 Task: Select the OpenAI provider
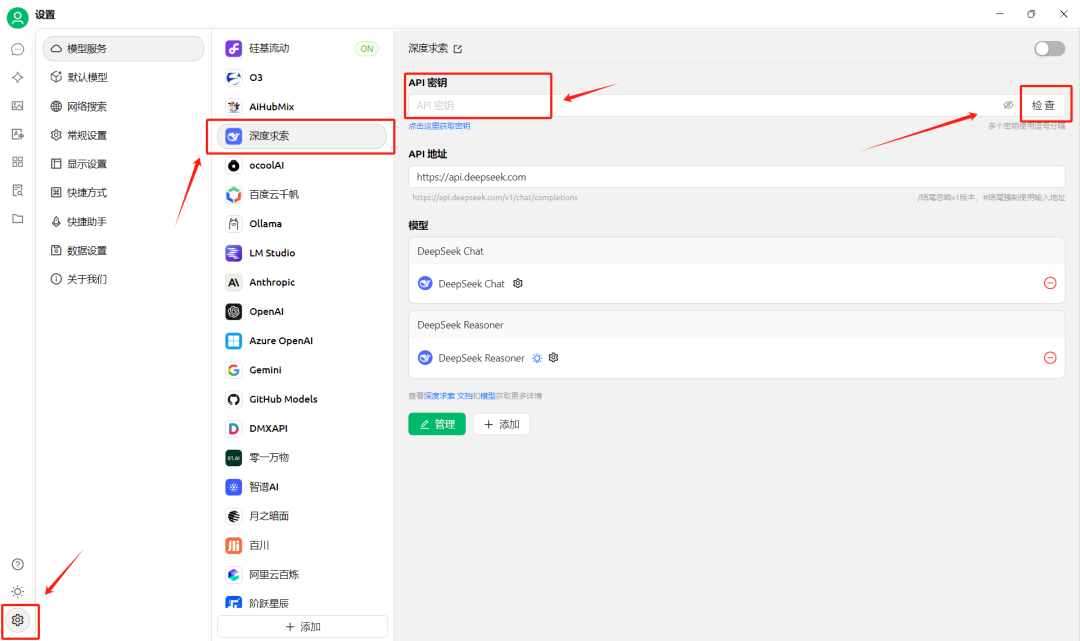tap(302, 312)
